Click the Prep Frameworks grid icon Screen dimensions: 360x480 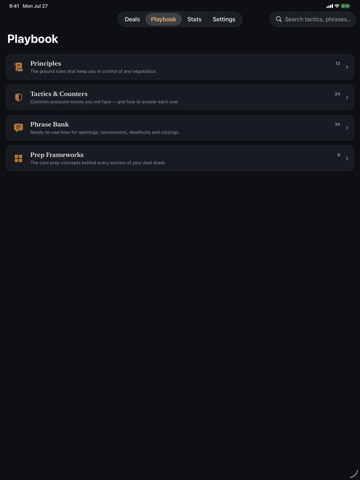(19, 158)
